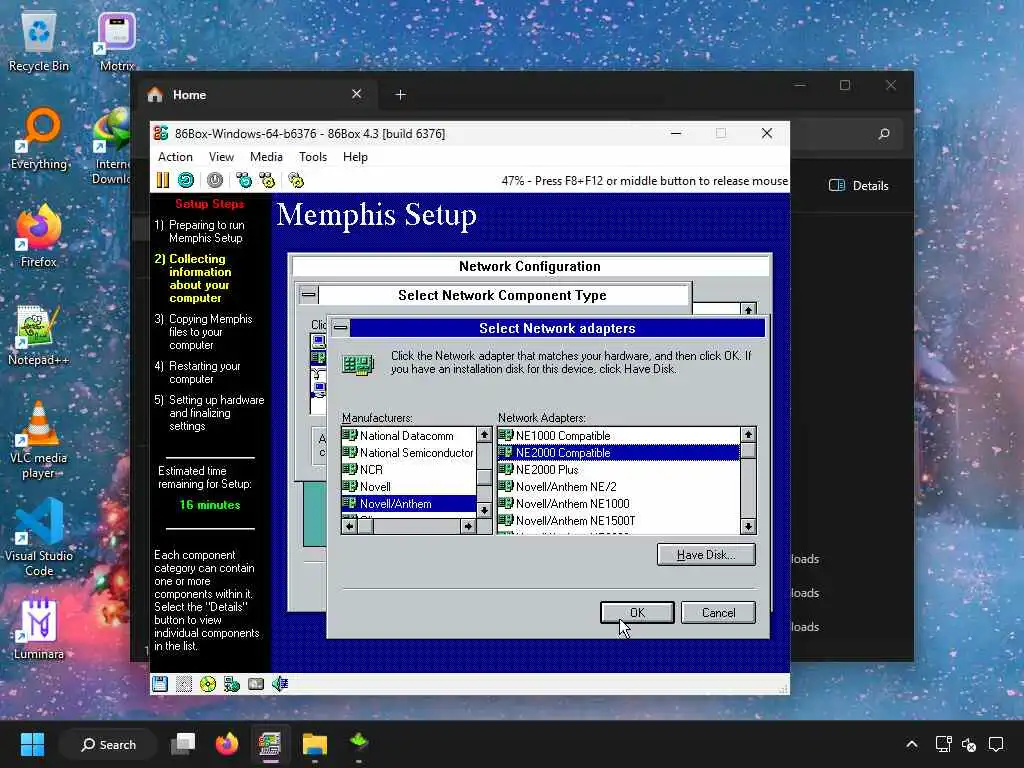This screenshot has height=768, width=1024.
Task: Click the Manufacturers list right arrow
Action: [x=468, y=526]
